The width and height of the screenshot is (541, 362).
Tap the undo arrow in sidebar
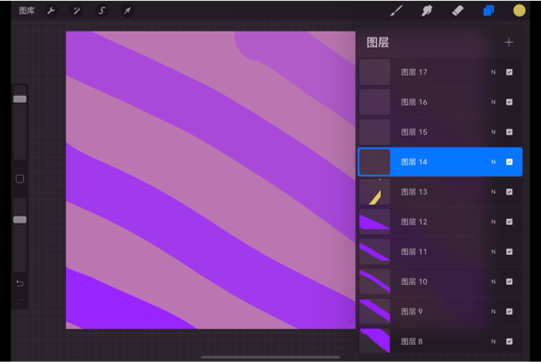pyautogui.click(x=20, y=284)
